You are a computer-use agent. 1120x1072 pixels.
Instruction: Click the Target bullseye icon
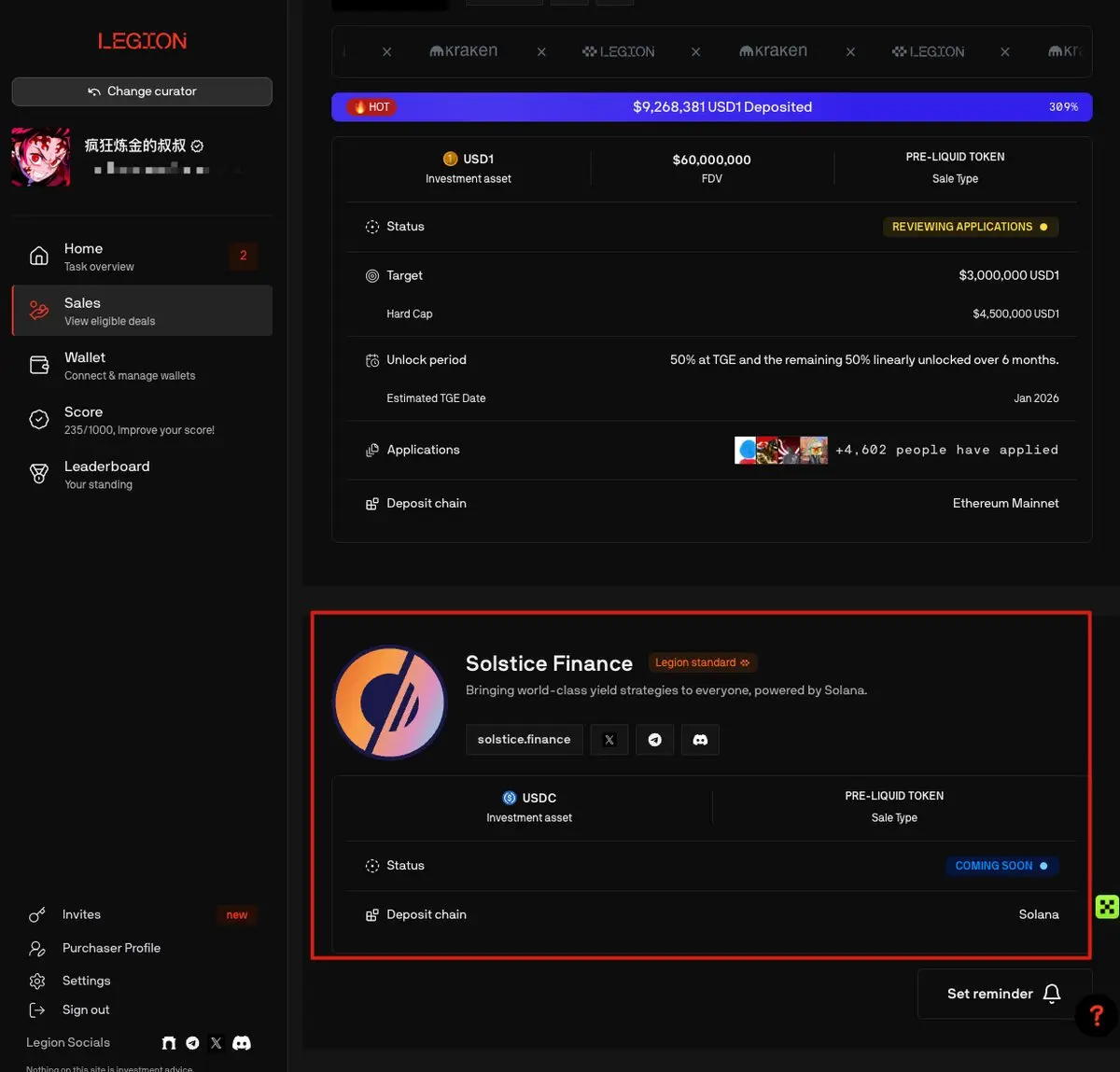(372, 276)
